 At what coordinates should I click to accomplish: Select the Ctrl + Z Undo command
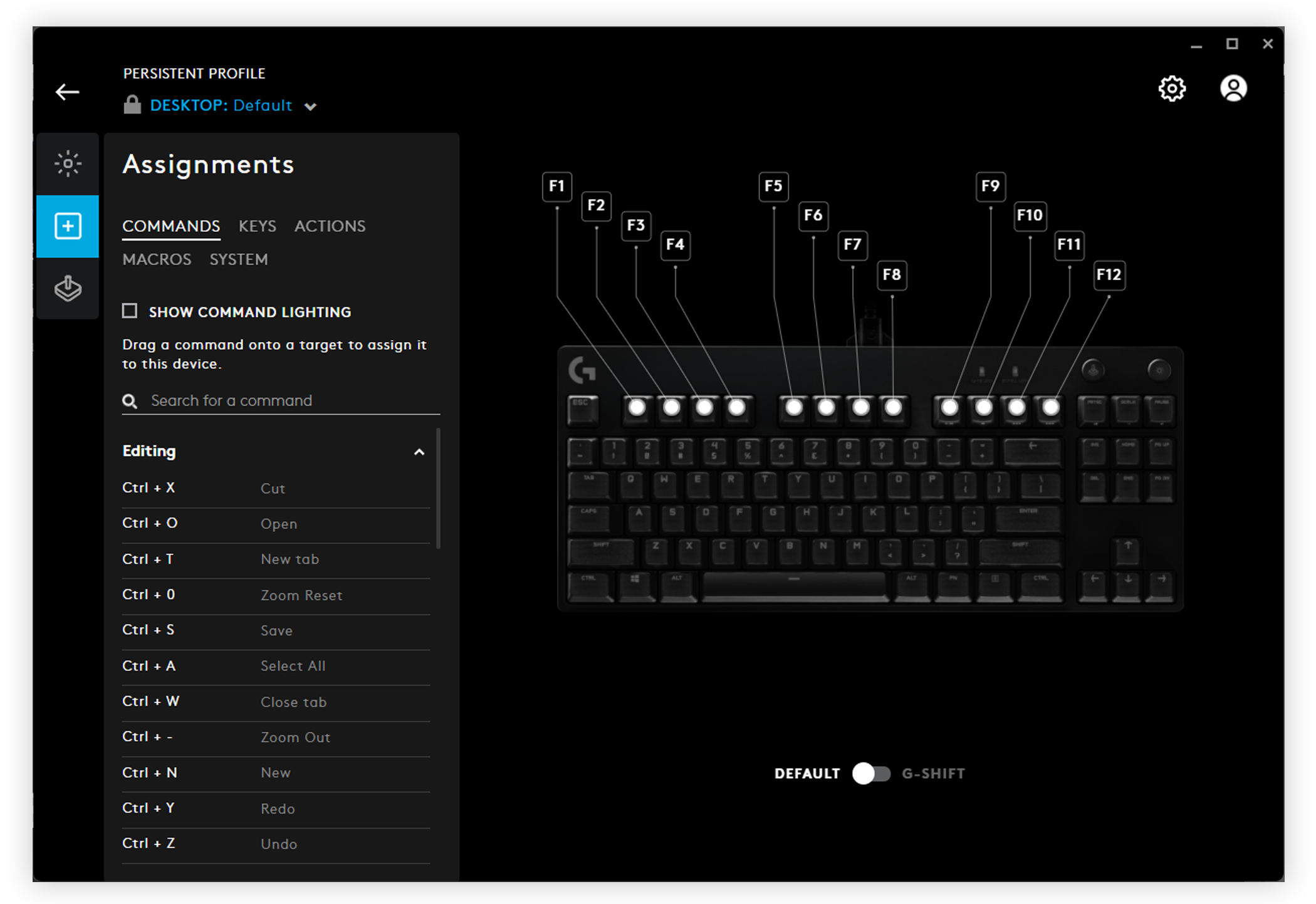coord(276,844)
